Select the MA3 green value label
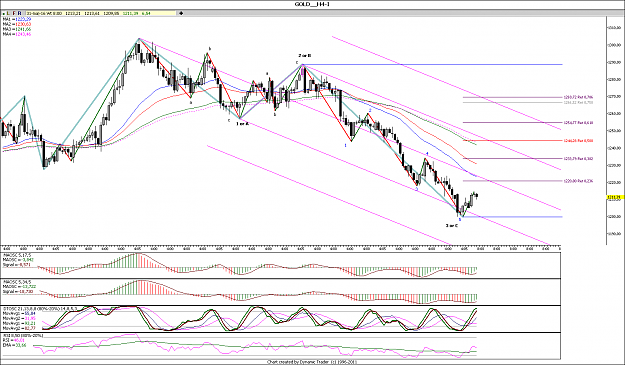This screenshot has width=625, height=365. (x=23, y=29)
